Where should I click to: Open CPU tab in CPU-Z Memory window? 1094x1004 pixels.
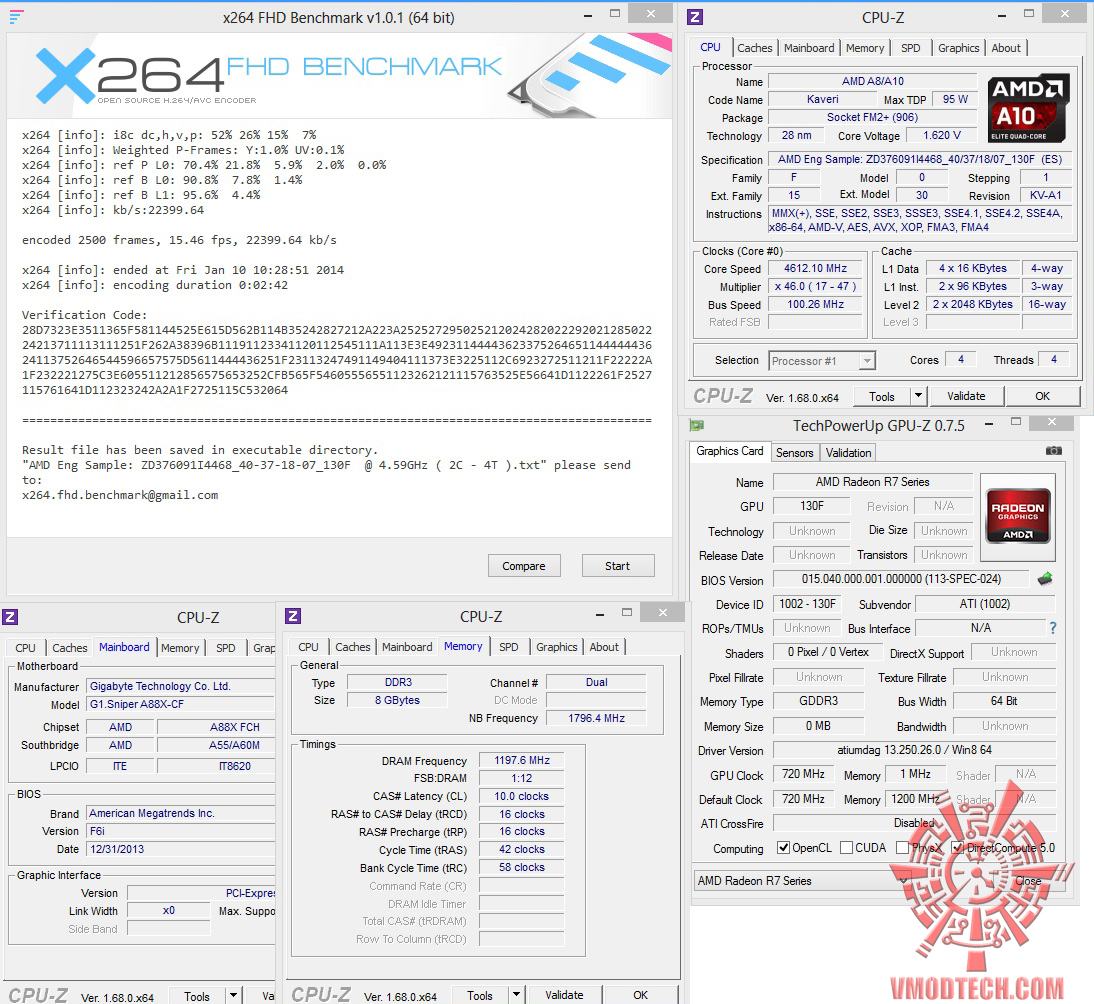click(x=308, y=647)
